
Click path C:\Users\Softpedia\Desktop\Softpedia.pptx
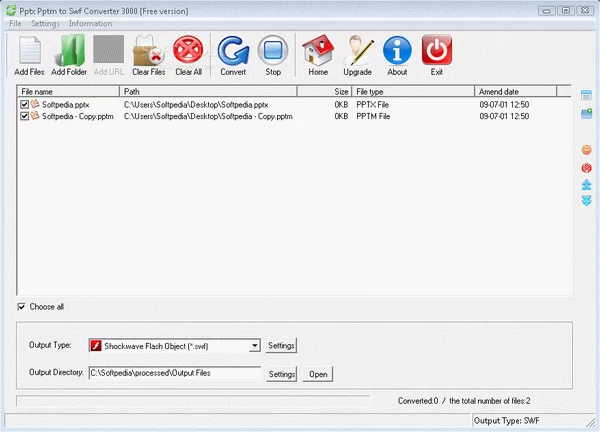pyautogui.click(x=196, y=104)
